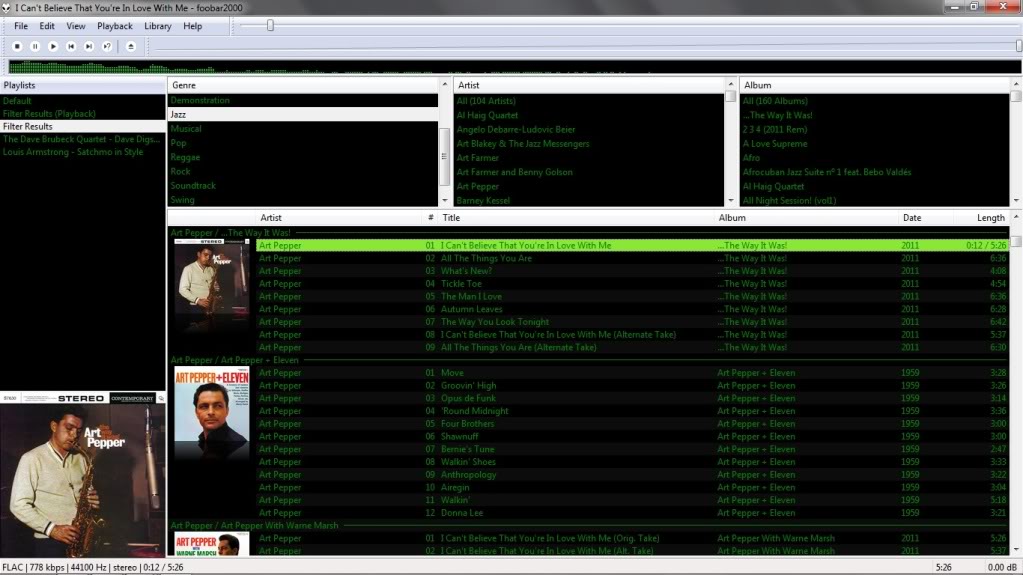Select the Default playlist

point(83,101)
